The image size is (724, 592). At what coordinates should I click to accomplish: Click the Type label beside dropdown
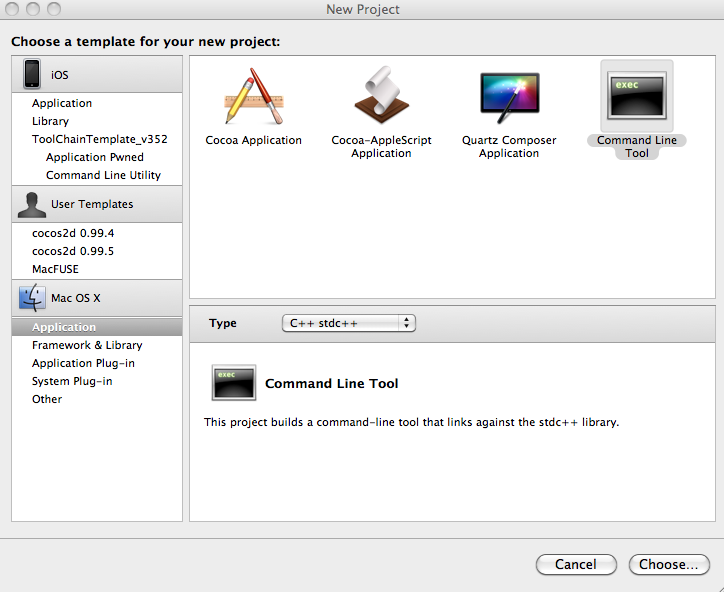point(223,323)
